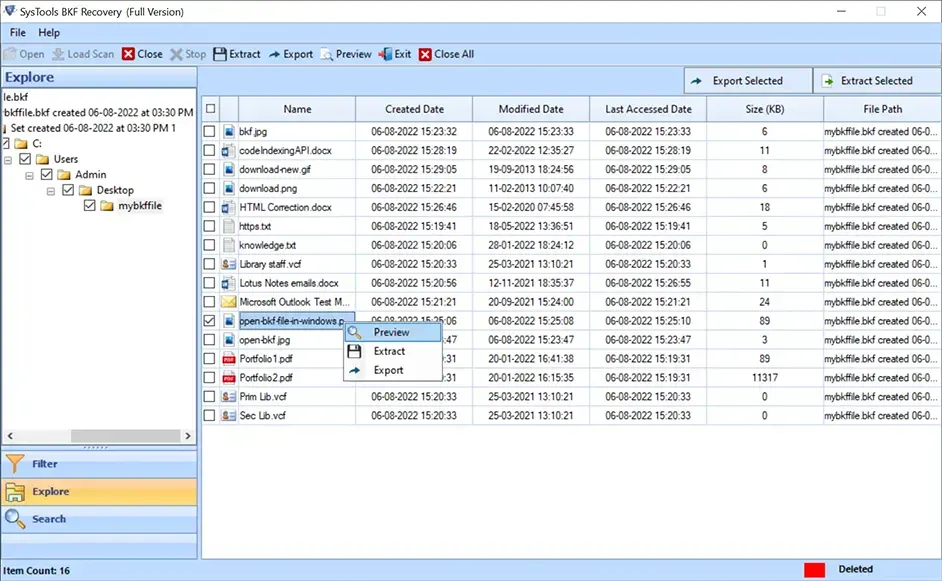Click the tree scrollbar left arrow

(x=10, y=436)
